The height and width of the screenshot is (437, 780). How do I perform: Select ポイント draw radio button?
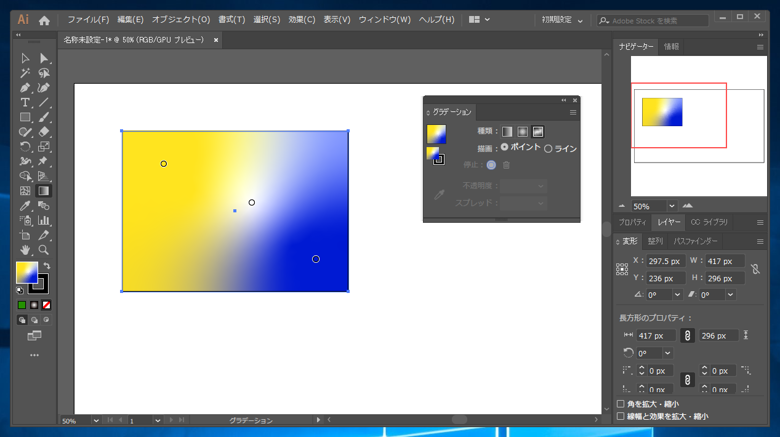coord(504,147)
